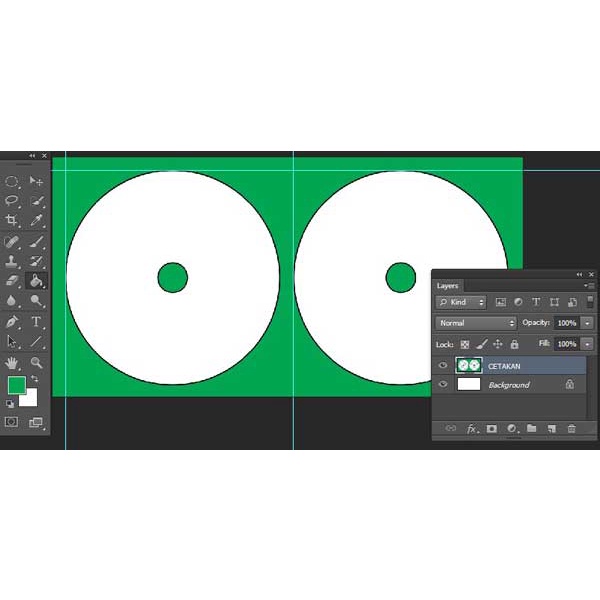Screen dimensions: 600x600
Task: Toggle visibility of the Background layer
Action: (x=443, y=384)
